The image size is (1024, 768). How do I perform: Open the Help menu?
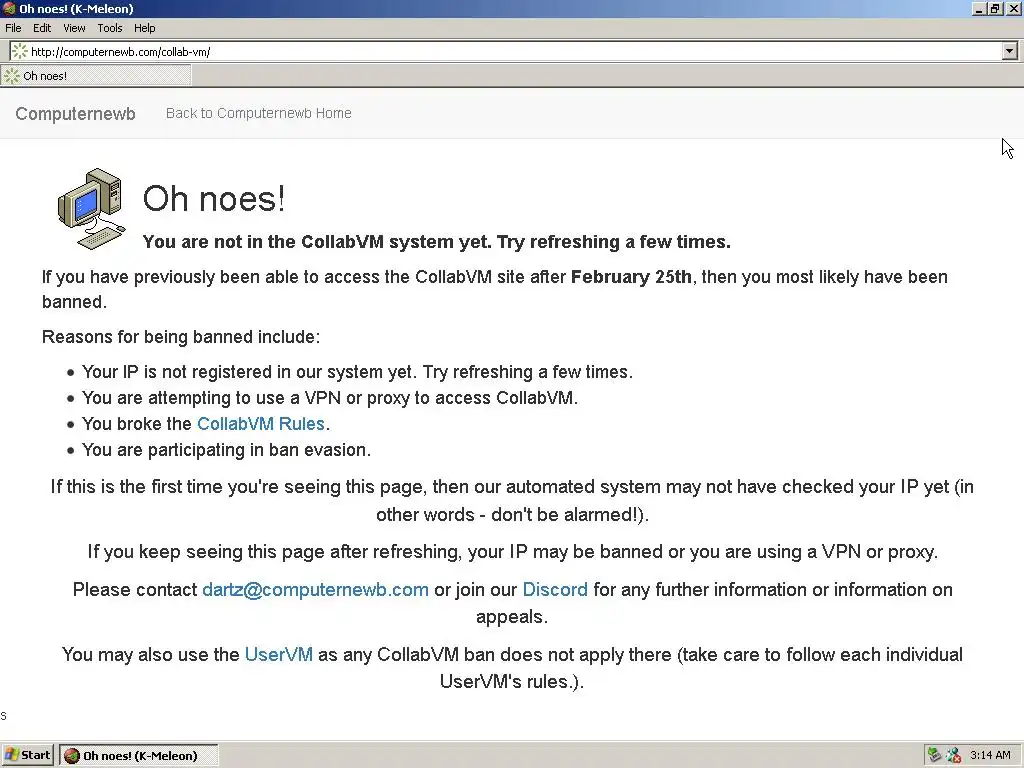coord(144,28)
